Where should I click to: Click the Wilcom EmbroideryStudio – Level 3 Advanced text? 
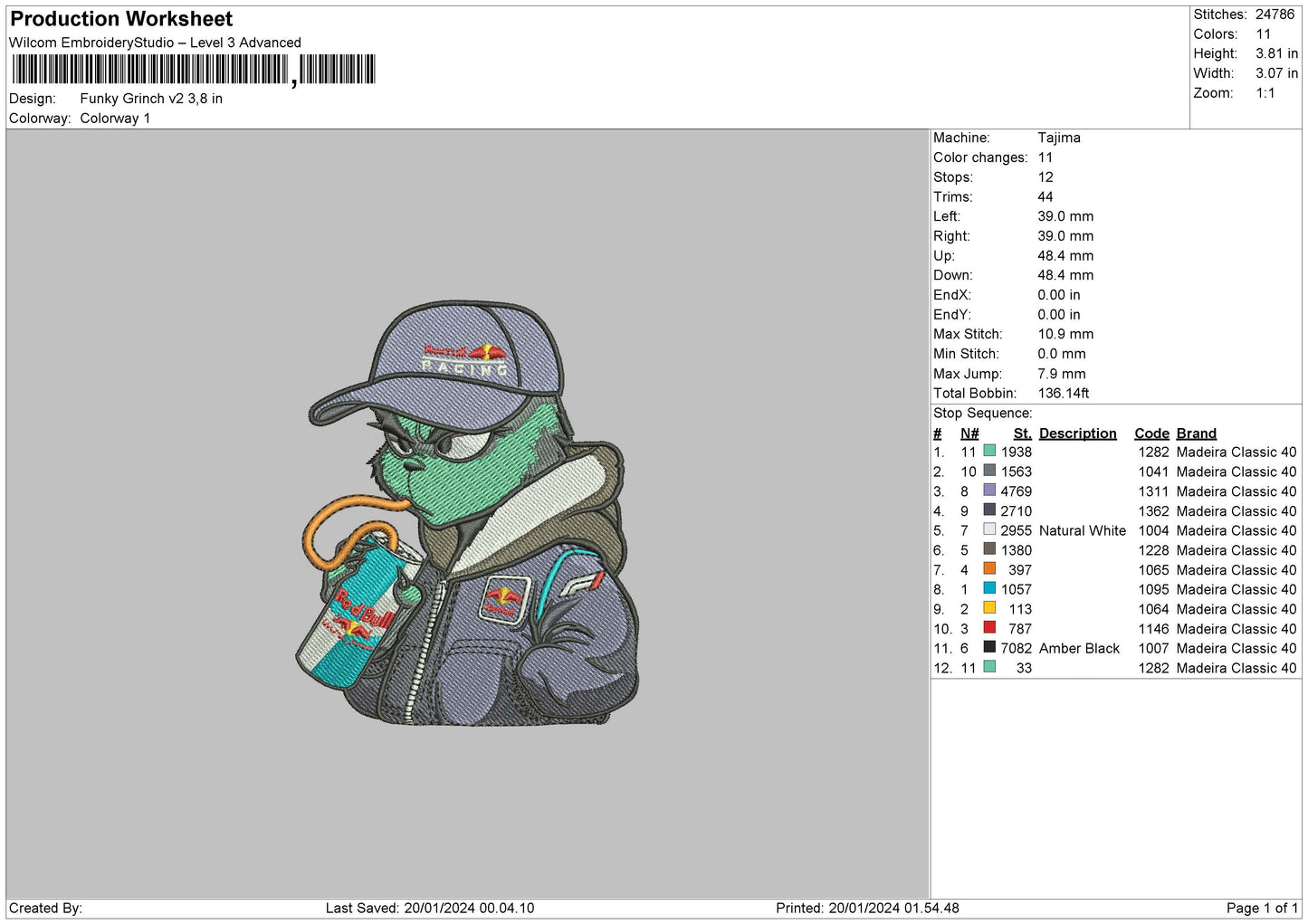(x=155, y=43)
